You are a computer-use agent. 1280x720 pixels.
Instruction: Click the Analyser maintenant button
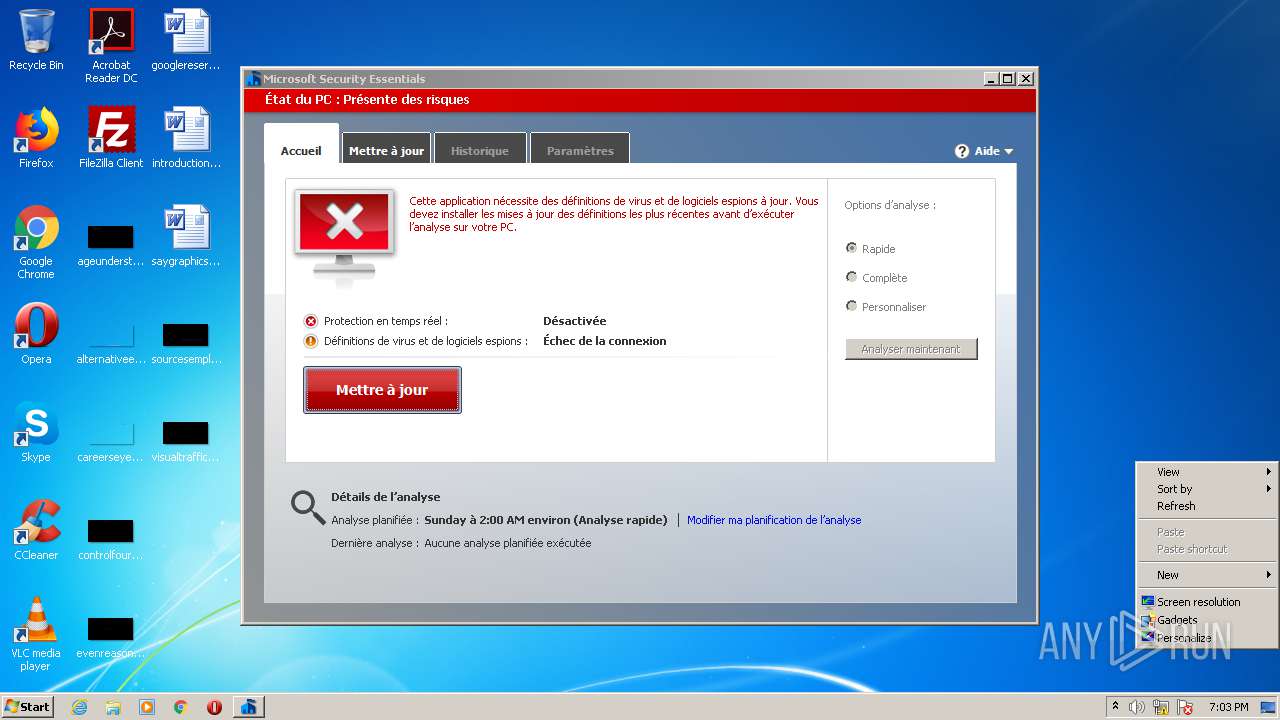click(911, 349)
